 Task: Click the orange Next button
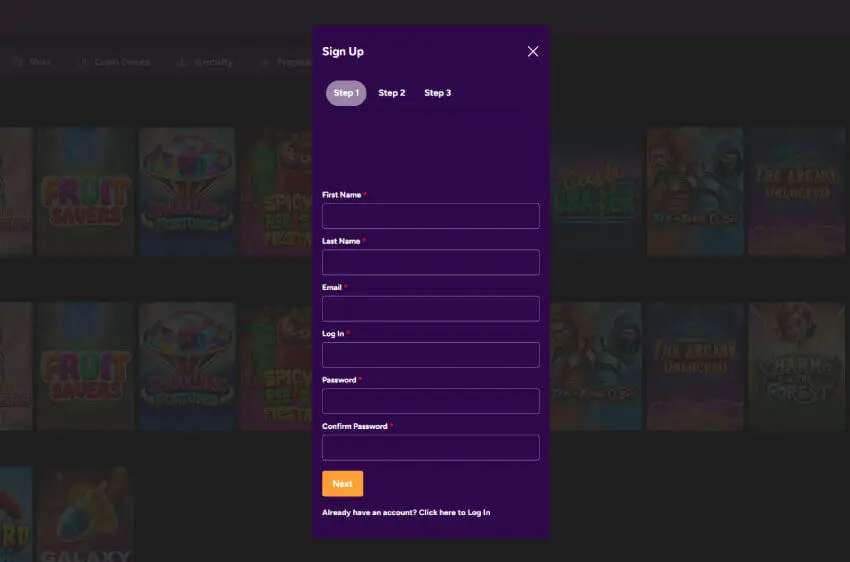click(343, 483)
